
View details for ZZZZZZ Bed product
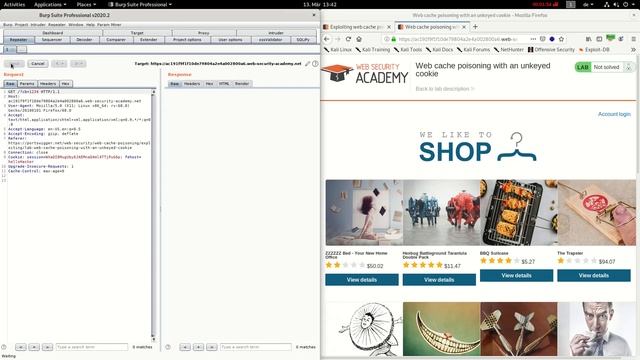362,280
